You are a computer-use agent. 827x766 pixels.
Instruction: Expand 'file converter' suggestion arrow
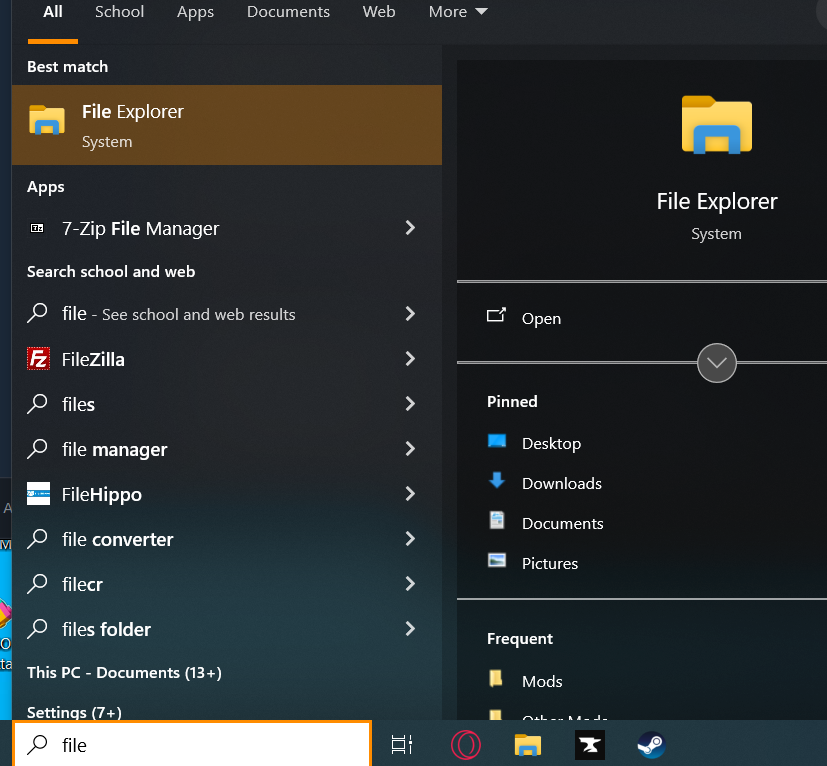(x=410, y=539)
